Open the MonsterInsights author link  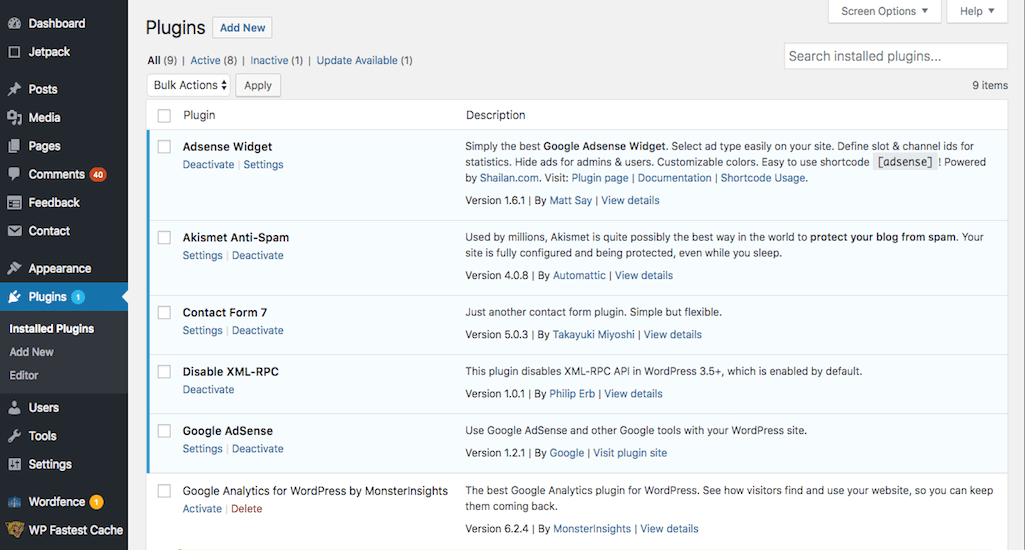click(592, 529)
